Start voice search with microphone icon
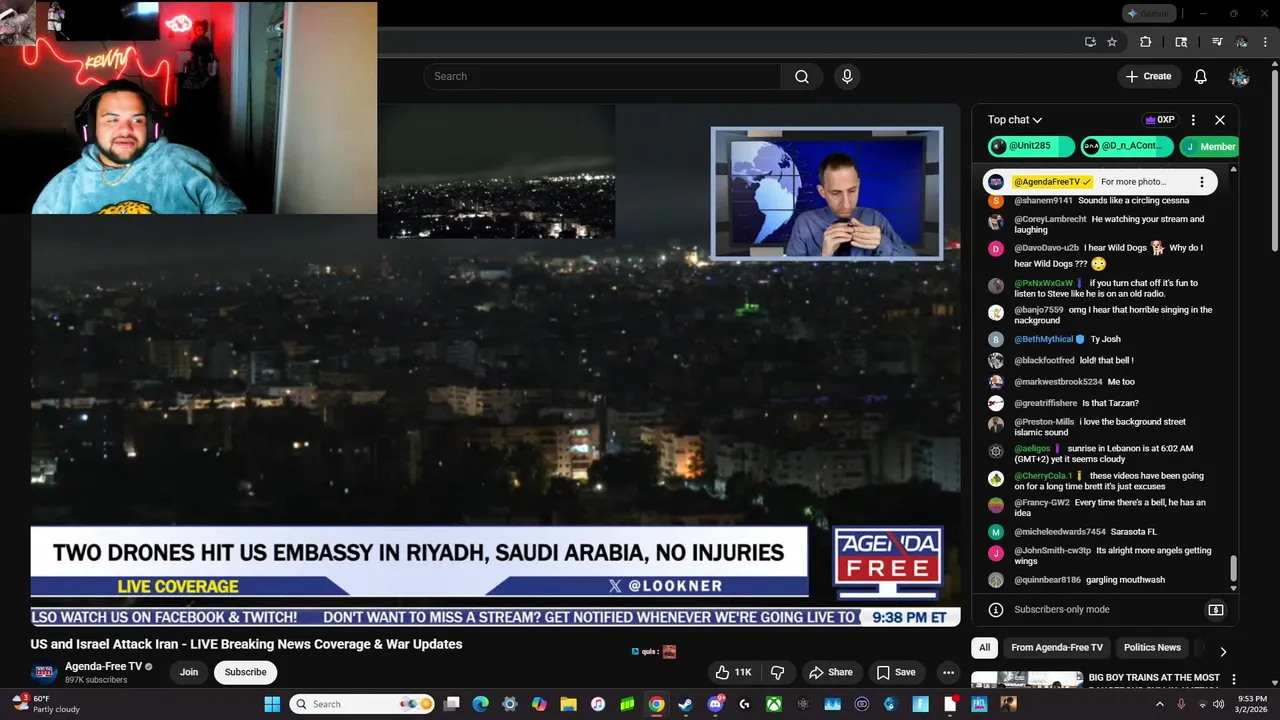Image resolution: width=1280 pixels, height=720 pixels. pyautogui.click(x=847, y=77)
